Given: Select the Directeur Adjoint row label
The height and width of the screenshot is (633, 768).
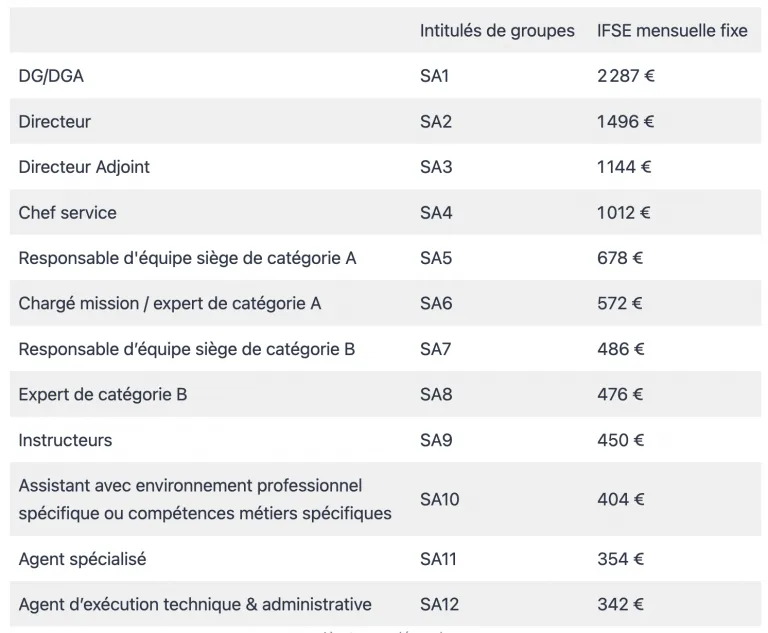Looking at the screenshot, I should pyautogui.click(x=84, y=167).
